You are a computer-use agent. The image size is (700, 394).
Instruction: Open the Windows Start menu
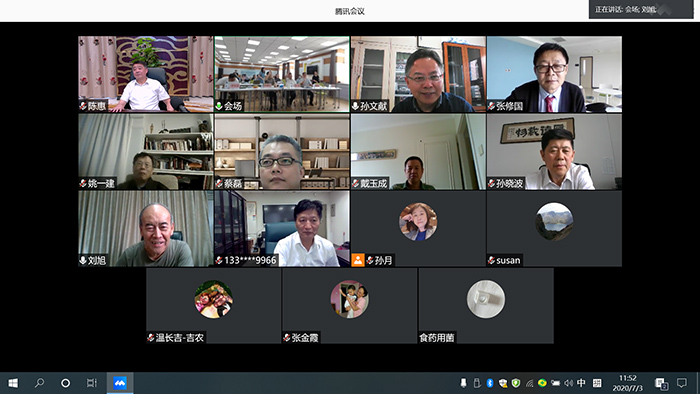coord(13,383)
